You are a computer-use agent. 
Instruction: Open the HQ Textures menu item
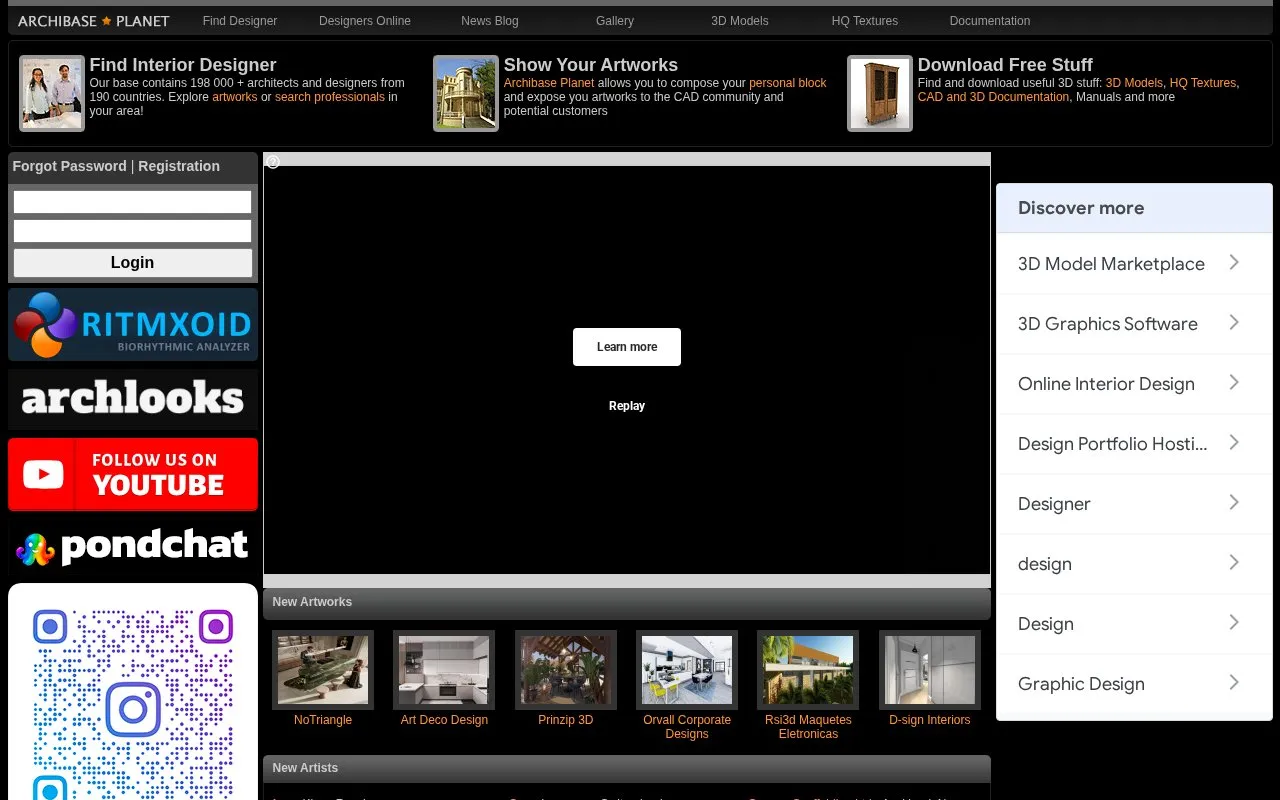[x=865, y=21]
